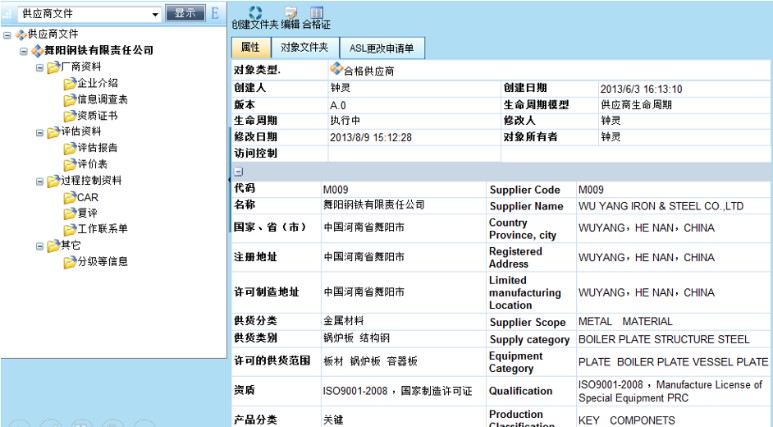This screenshot has width=773, height=427.
Task: Click the CAR folder icon
Action: pos(70,198)
